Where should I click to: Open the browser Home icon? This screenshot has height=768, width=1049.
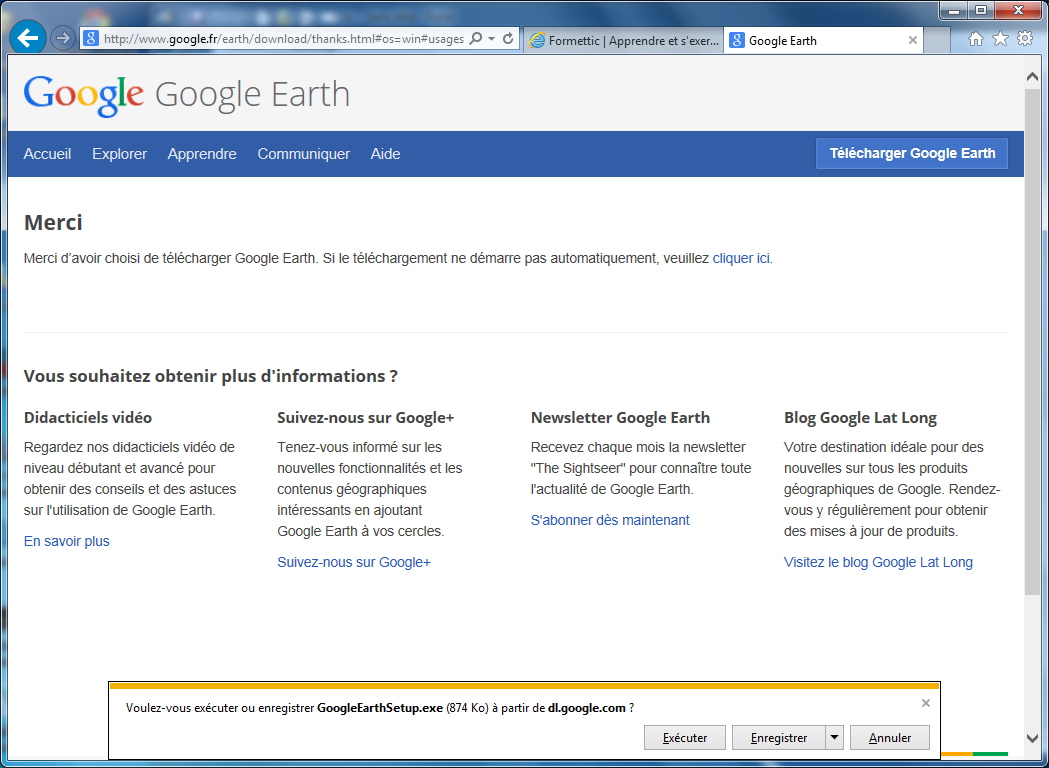point(975,39)
